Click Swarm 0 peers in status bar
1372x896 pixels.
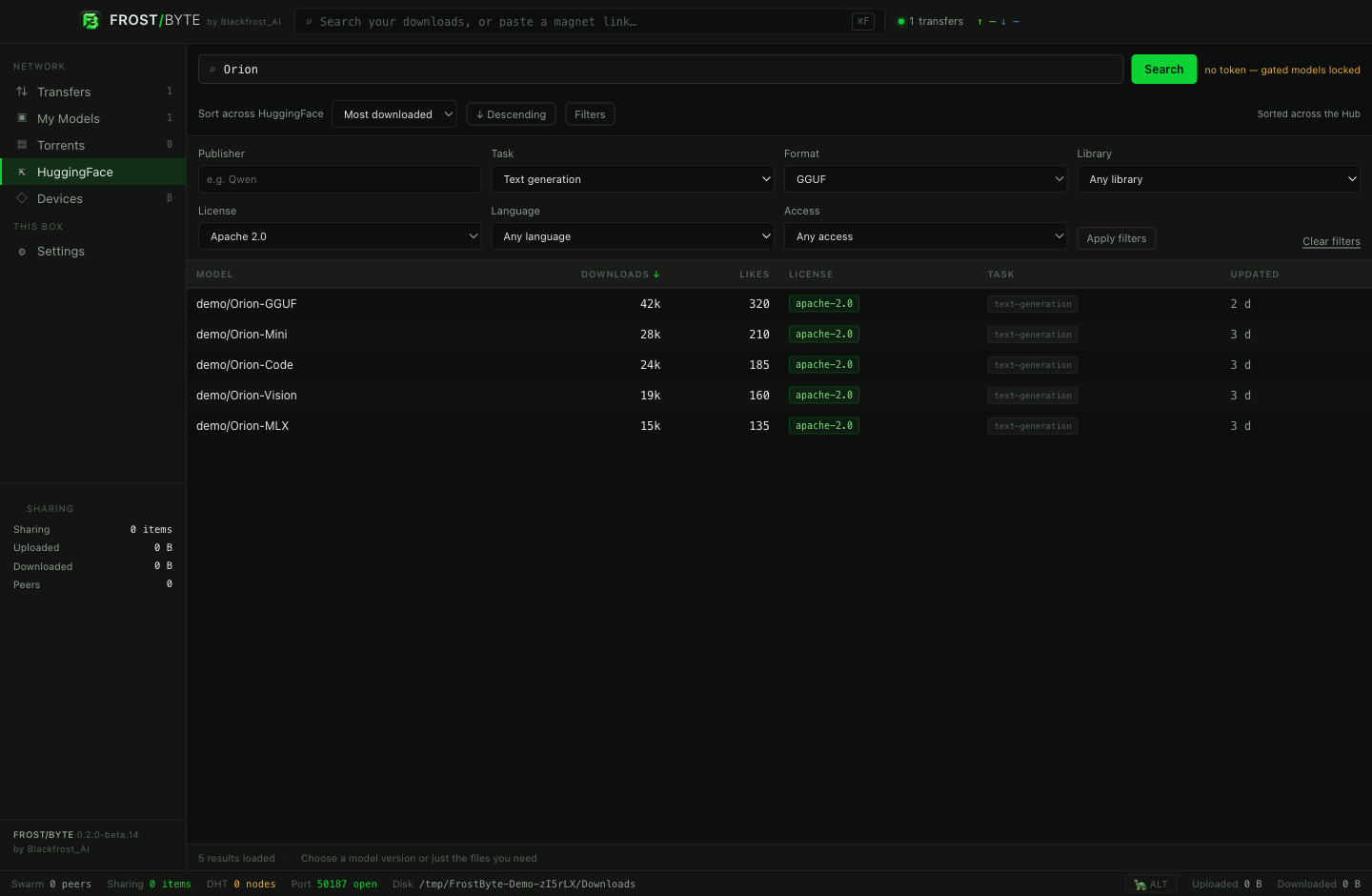pos(51,885)
